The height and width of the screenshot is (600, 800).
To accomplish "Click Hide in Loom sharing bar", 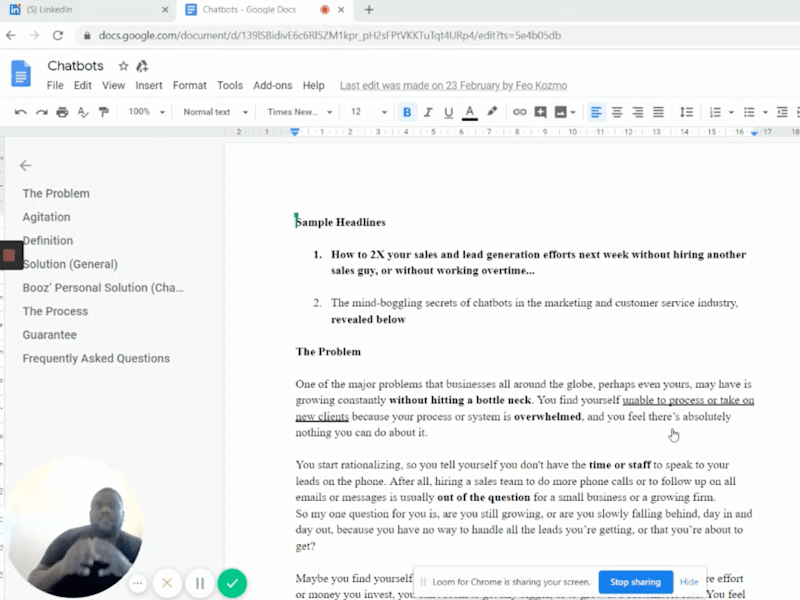I will click(689, 582).
